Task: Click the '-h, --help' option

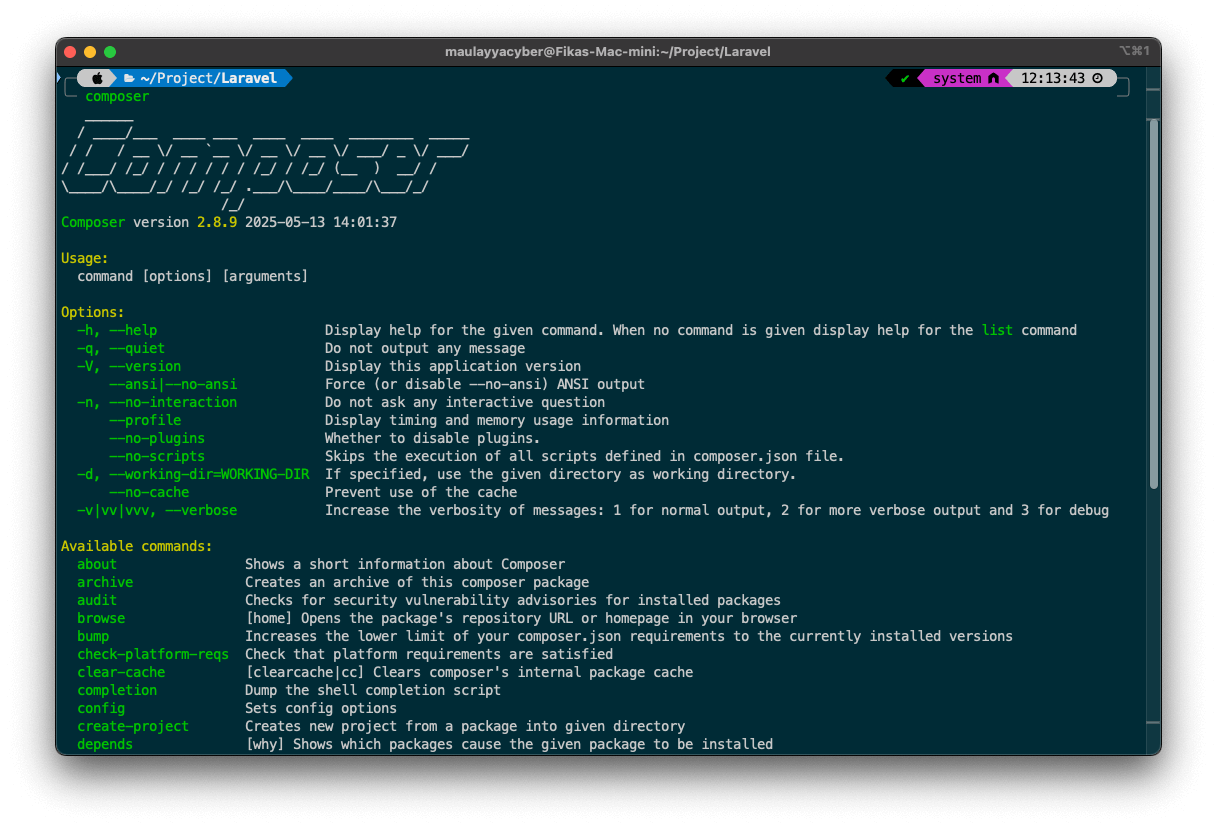Action: click(117, 330)
